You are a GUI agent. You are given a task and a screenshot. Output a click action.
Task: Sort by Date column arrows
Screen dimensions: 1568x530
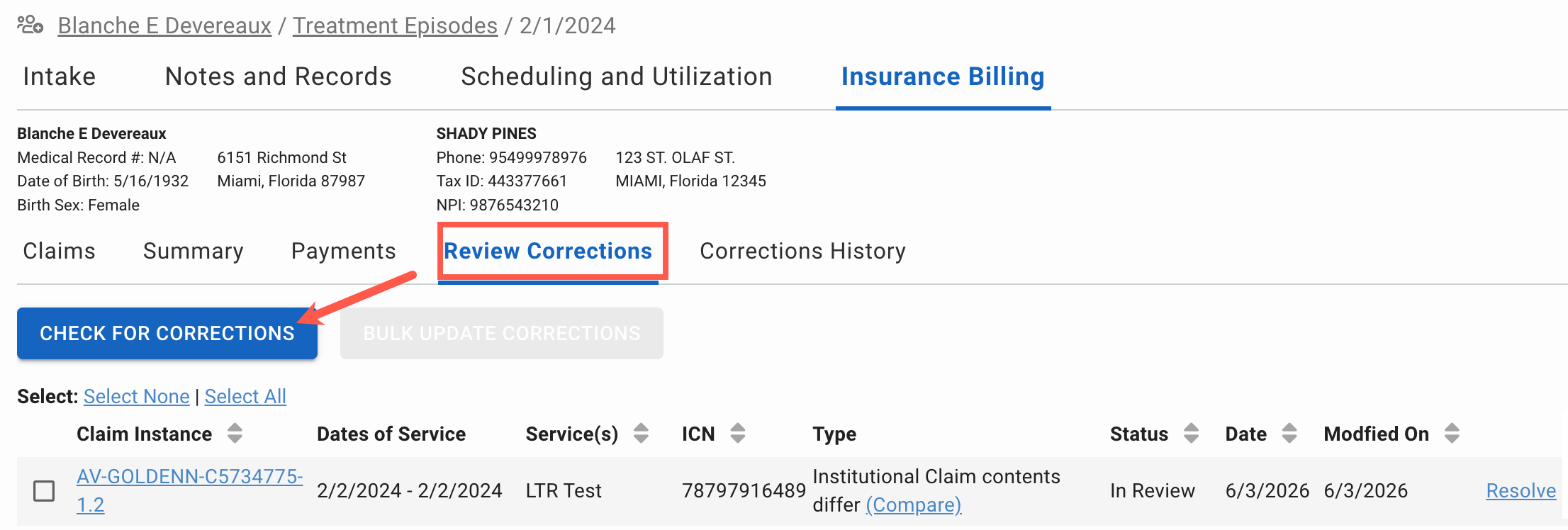coord(1289,433)
